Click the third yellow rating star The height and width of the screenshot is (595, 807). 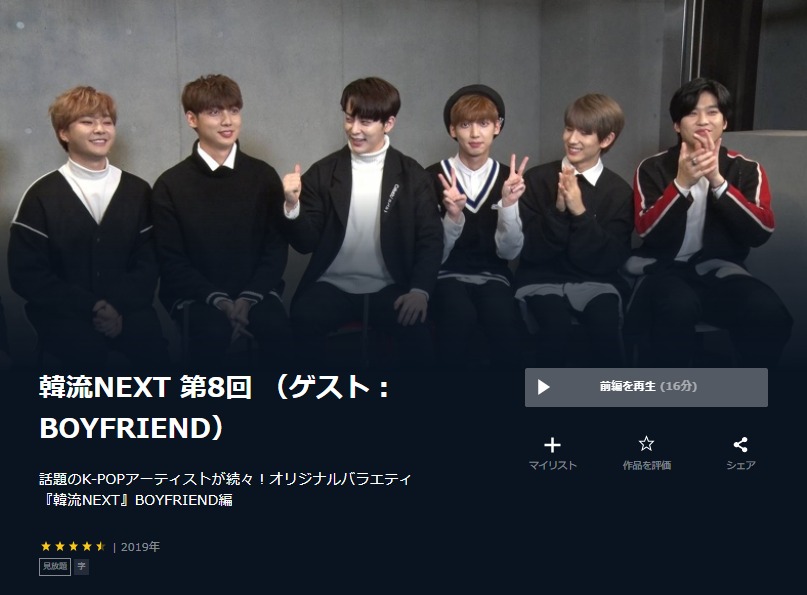(x=73, y=546)
